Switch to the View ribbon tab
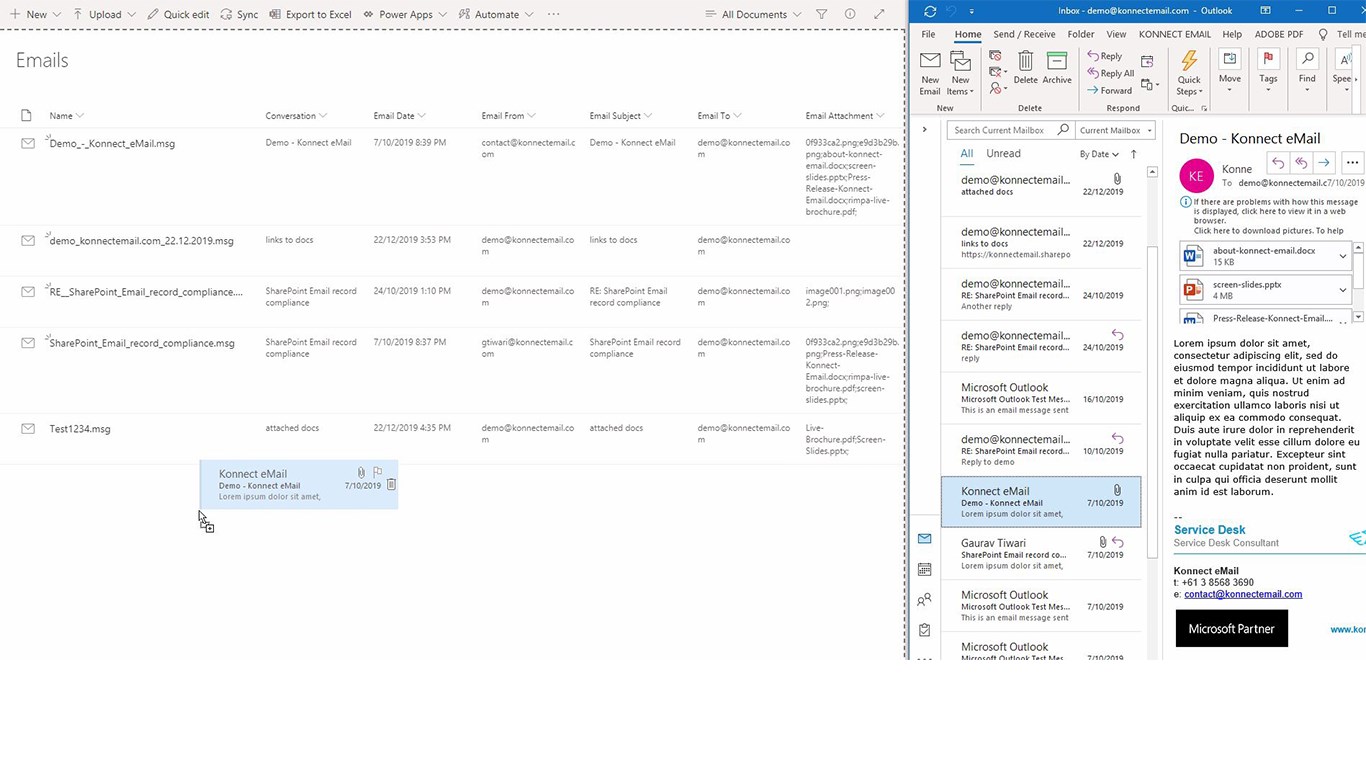The height and width of the screenshot is (768, 1366). pos(1116,34)
